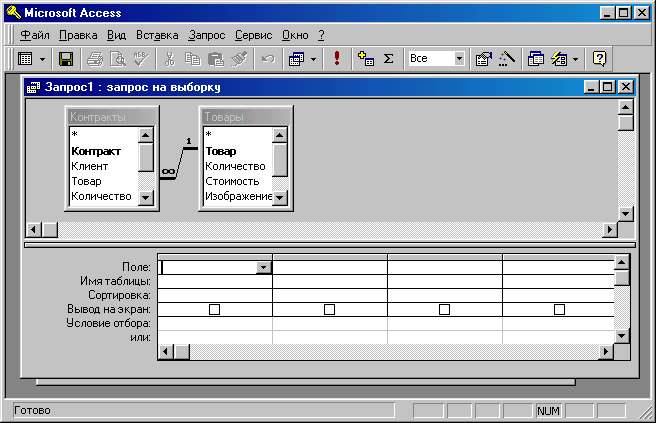Click Имя таблицы cell in first column
The image size is (656, 423).
[215, 281]
